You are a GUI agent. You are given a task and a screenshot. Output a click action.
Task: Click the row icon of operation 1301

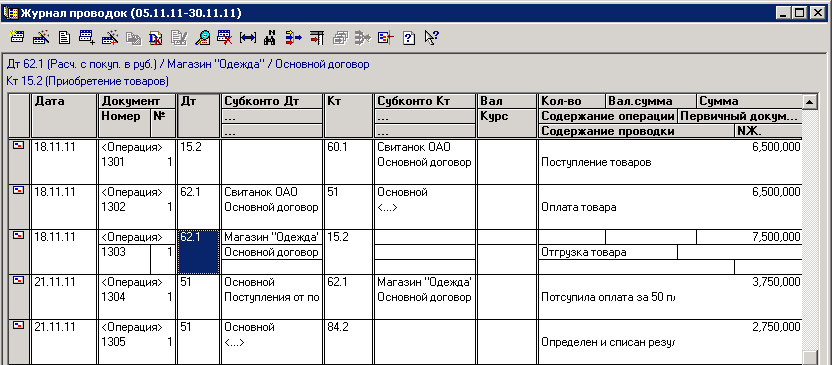pyautogui.click(x=18, y=146)
